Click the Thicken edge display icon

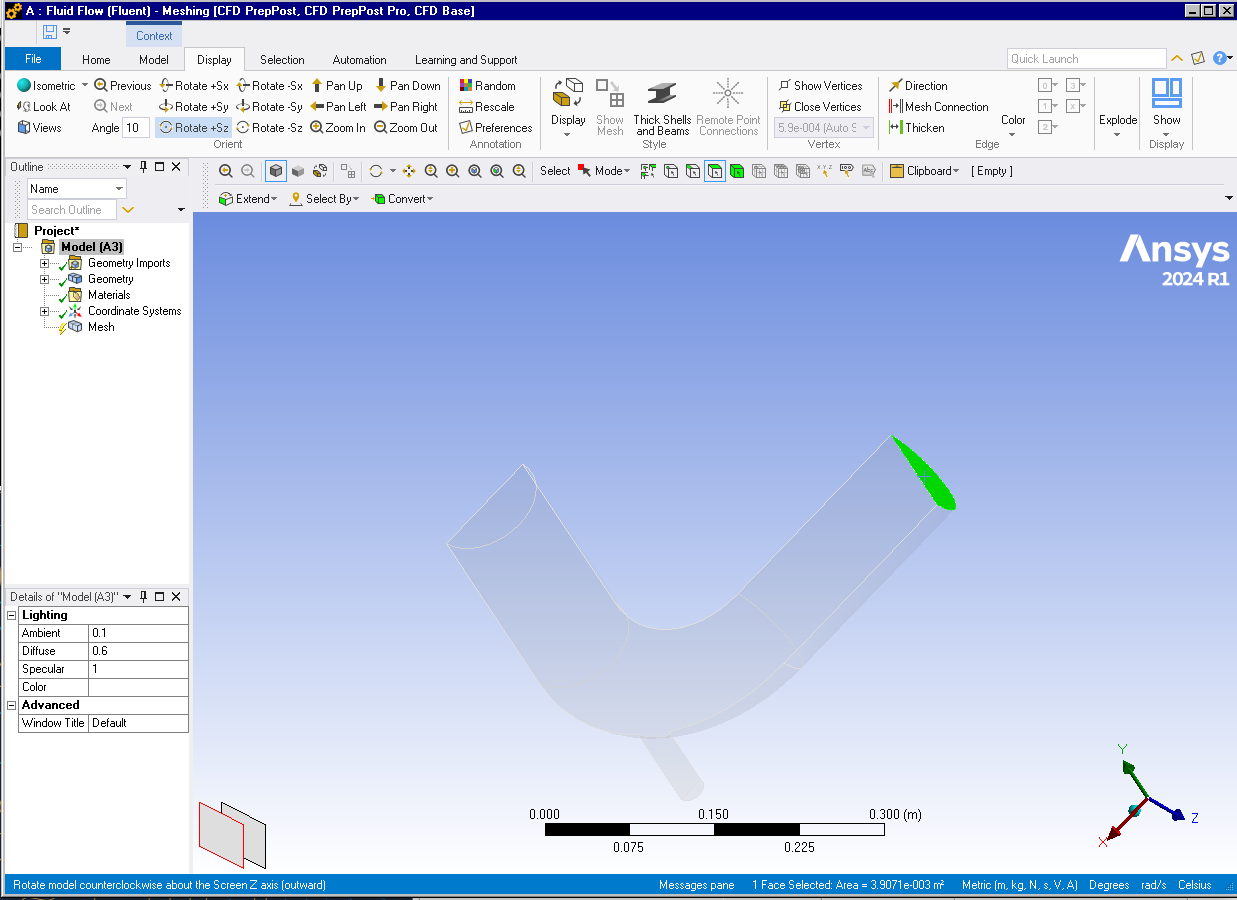[x=896, y=128]
